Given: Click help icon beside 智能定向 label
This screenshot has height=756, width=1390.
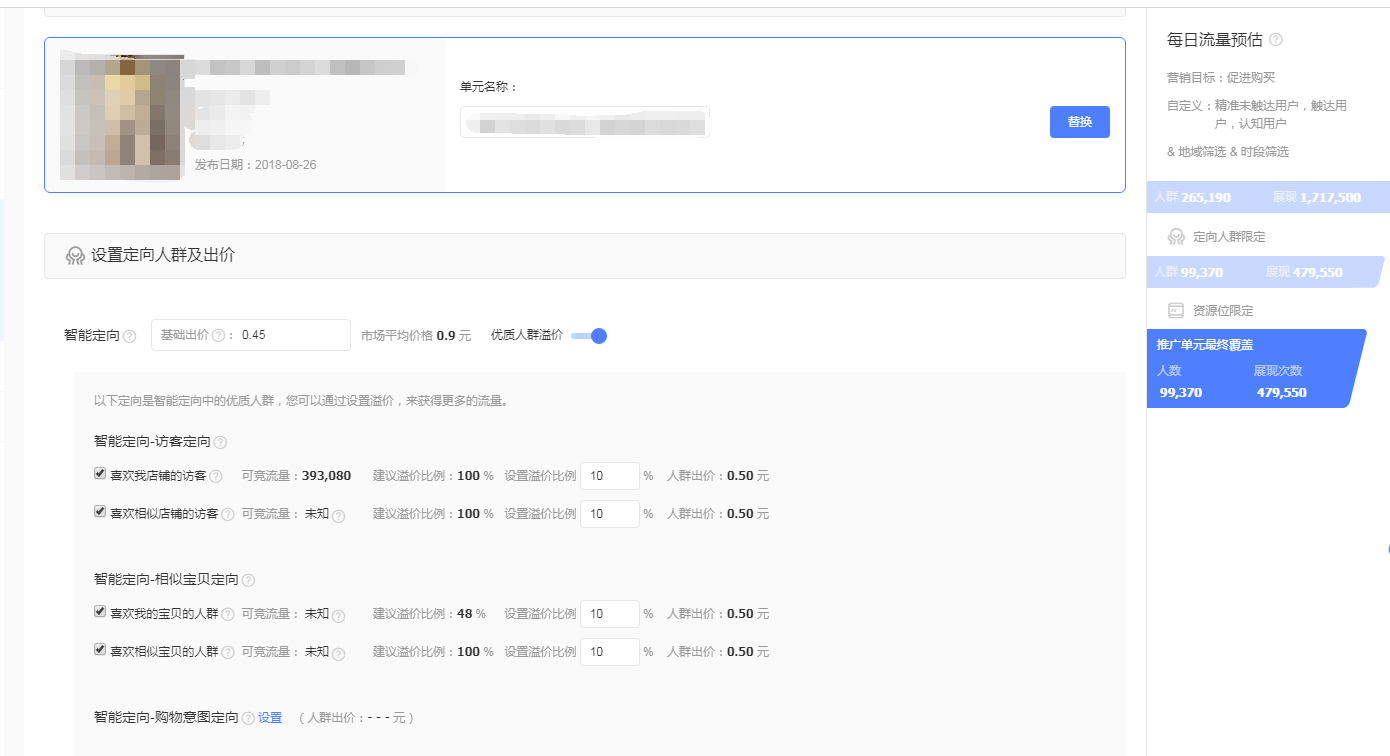Looking at the screenshot, I should pos(129,337).
